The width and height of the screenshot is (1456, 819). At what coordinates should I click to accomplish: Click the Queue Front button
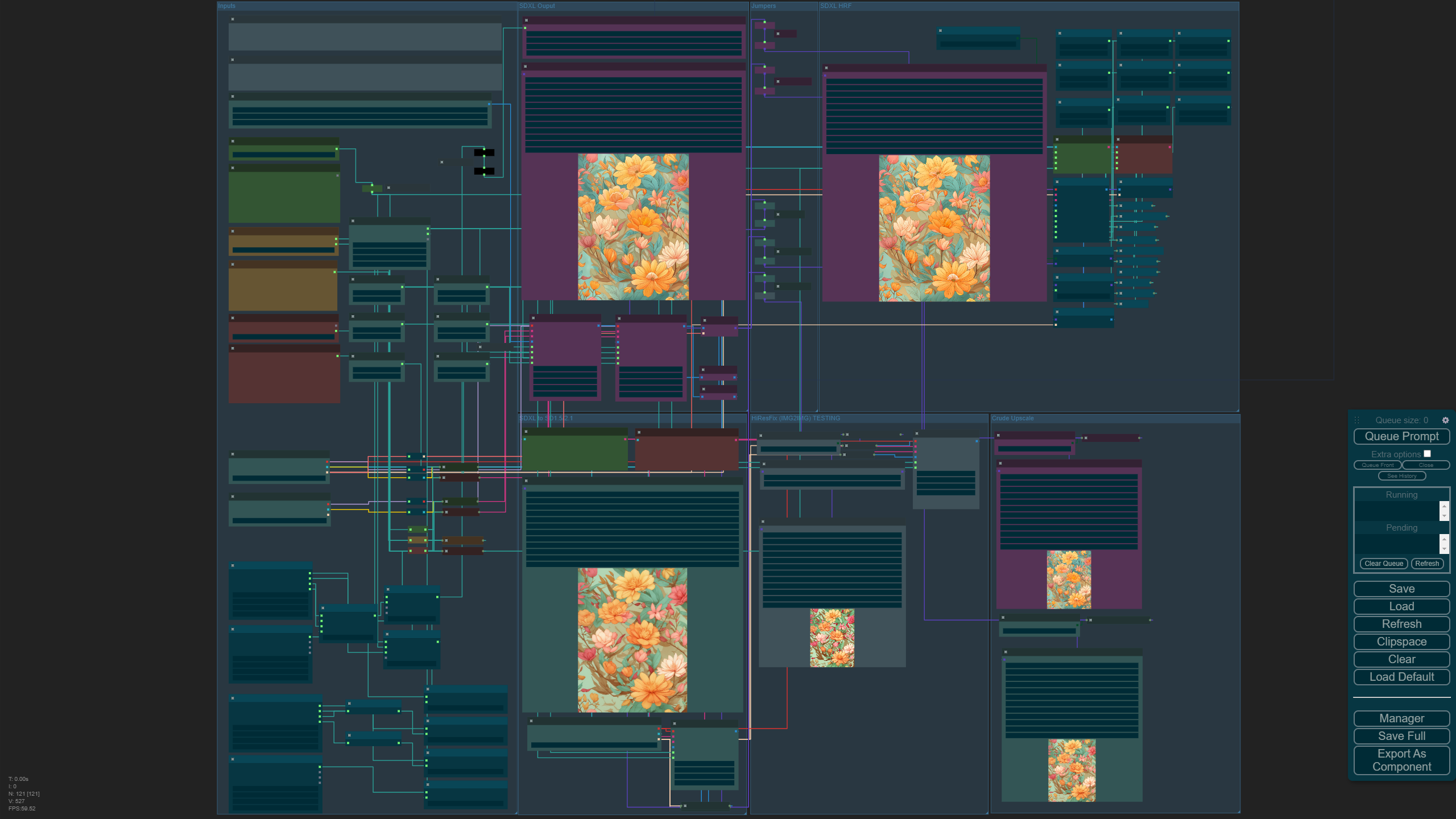pyautogui.click(x=1377, y=465)
